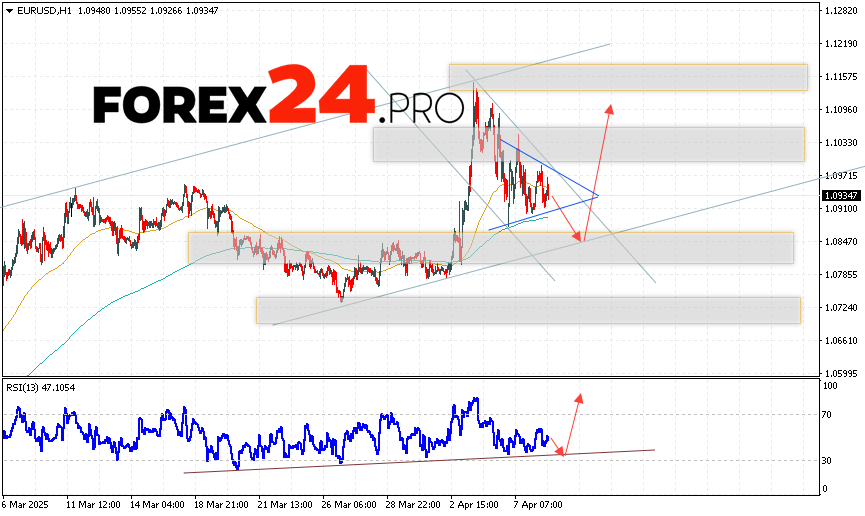Click the brown RSI trendline
Viewport: 865px width, 516px height.
tap(420, 461)
